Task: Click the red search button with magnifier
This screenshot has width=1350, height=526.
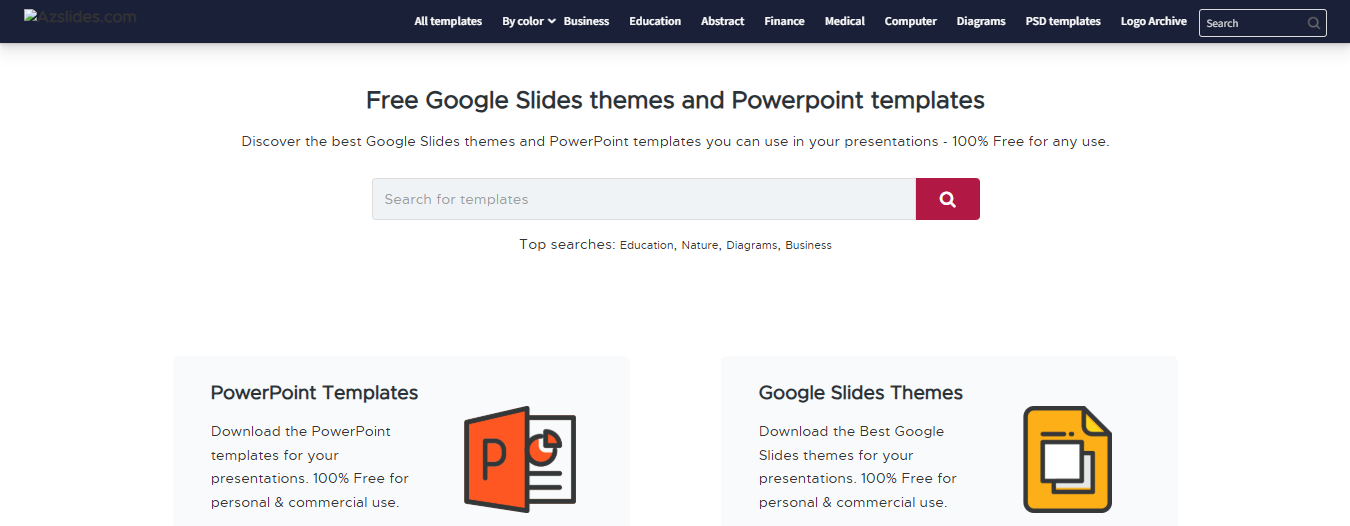Action: click(948, 199)
